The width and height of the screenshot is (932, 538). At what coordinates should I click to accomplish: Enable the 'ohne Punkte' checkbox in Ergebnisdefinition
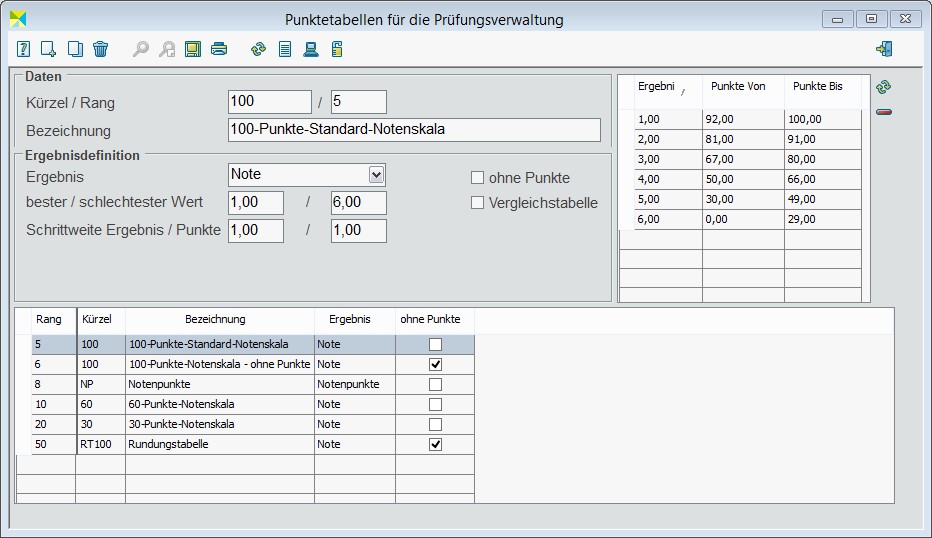point(477,178)
